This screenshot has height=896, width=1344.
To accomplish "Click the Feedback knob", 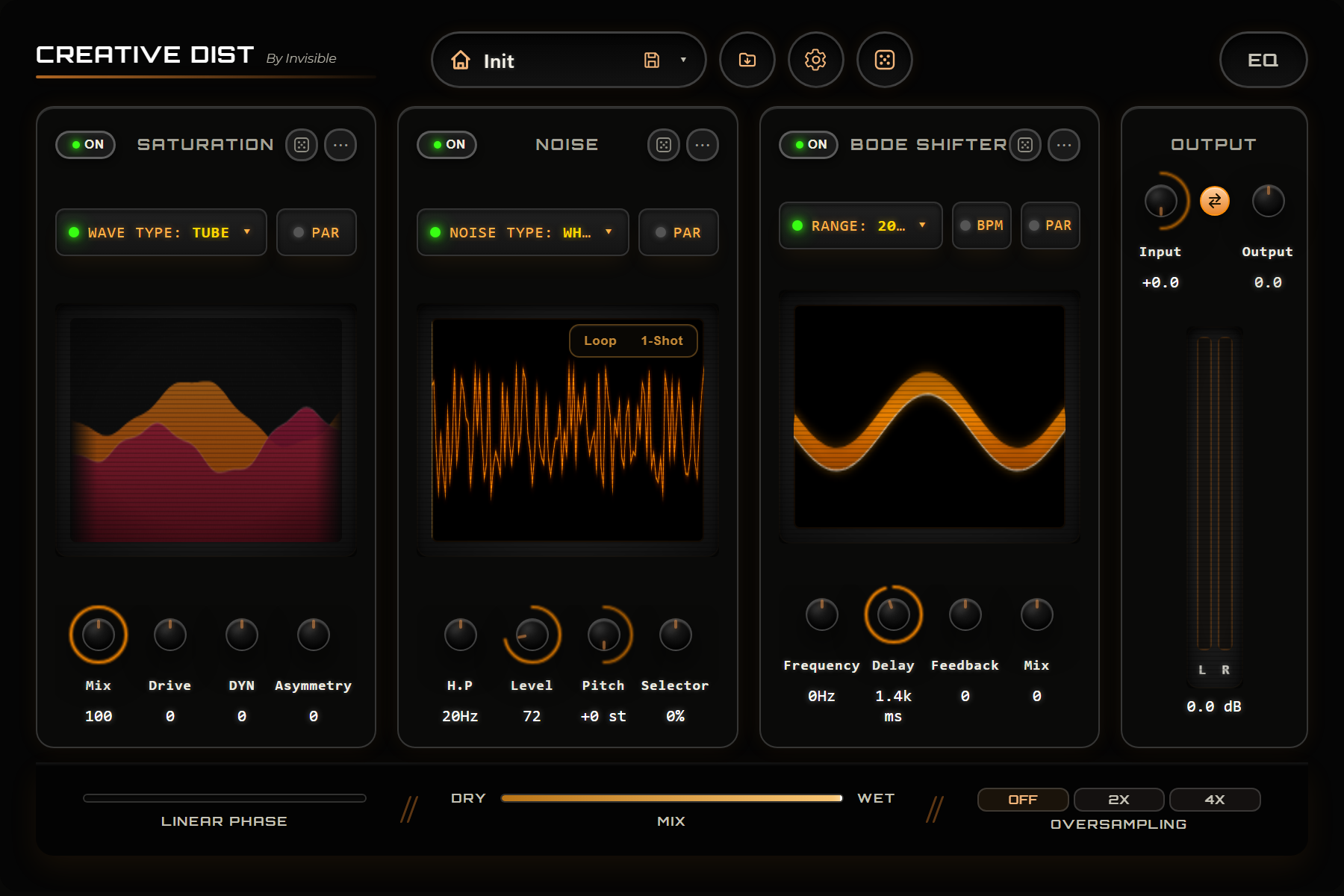I will coord(965,615).
